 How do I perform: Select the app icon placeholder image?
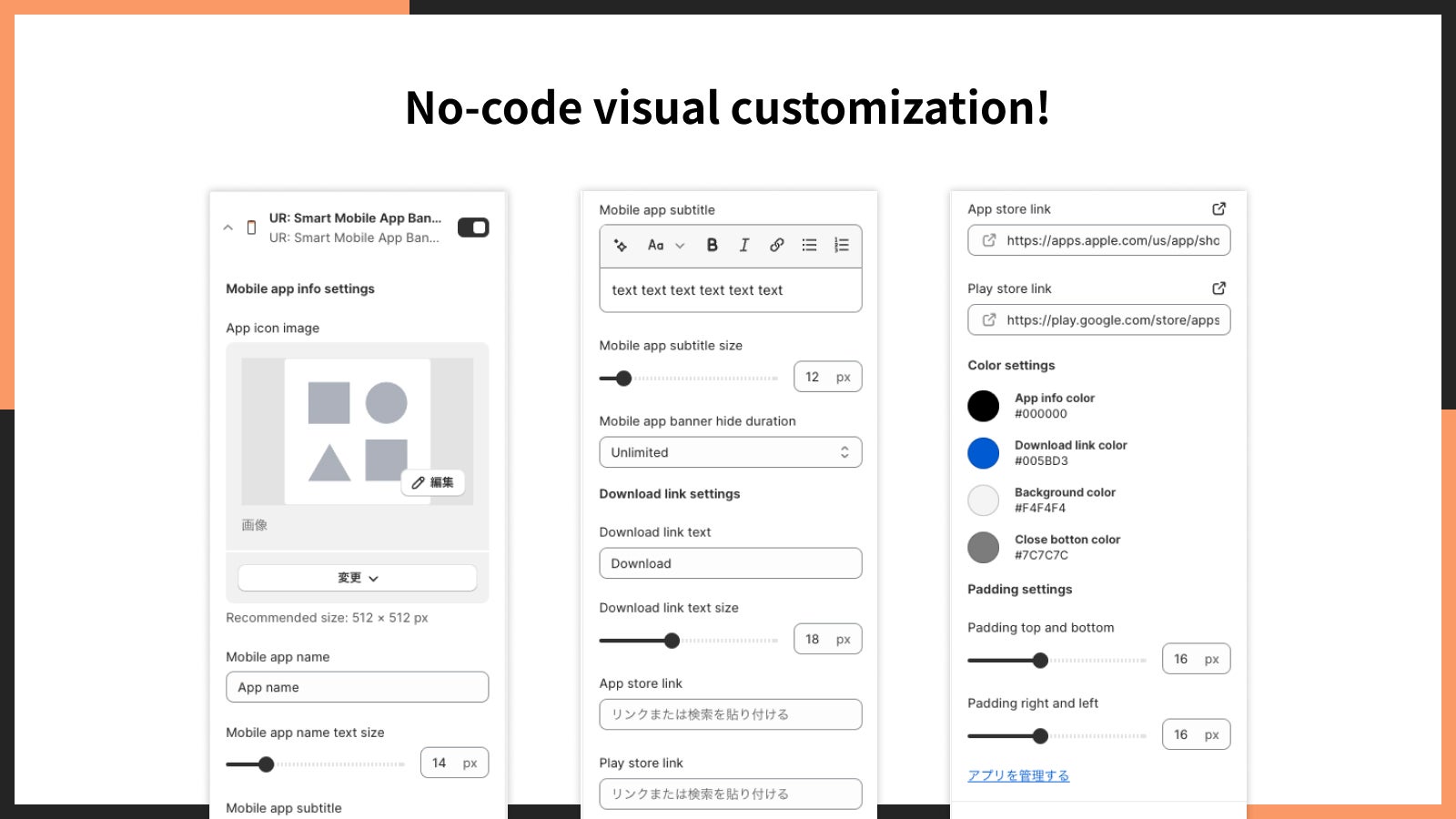[358, 431]
